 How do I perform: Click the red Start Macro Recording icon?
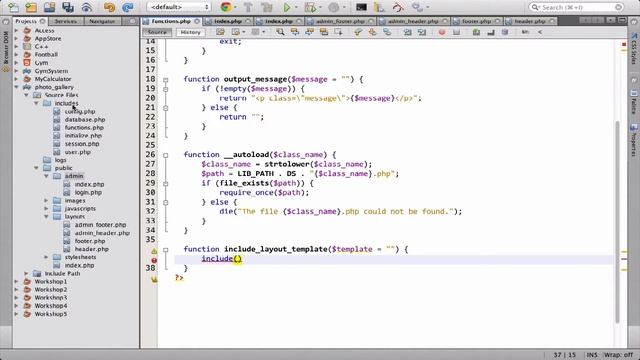pyautogui.click(x=442, y=32)
